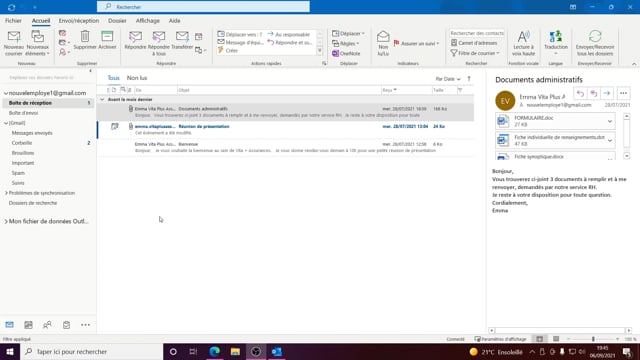Select quick action Déplacer vers : ?
This screenshot has height=360, width=640.
[240, 34]
